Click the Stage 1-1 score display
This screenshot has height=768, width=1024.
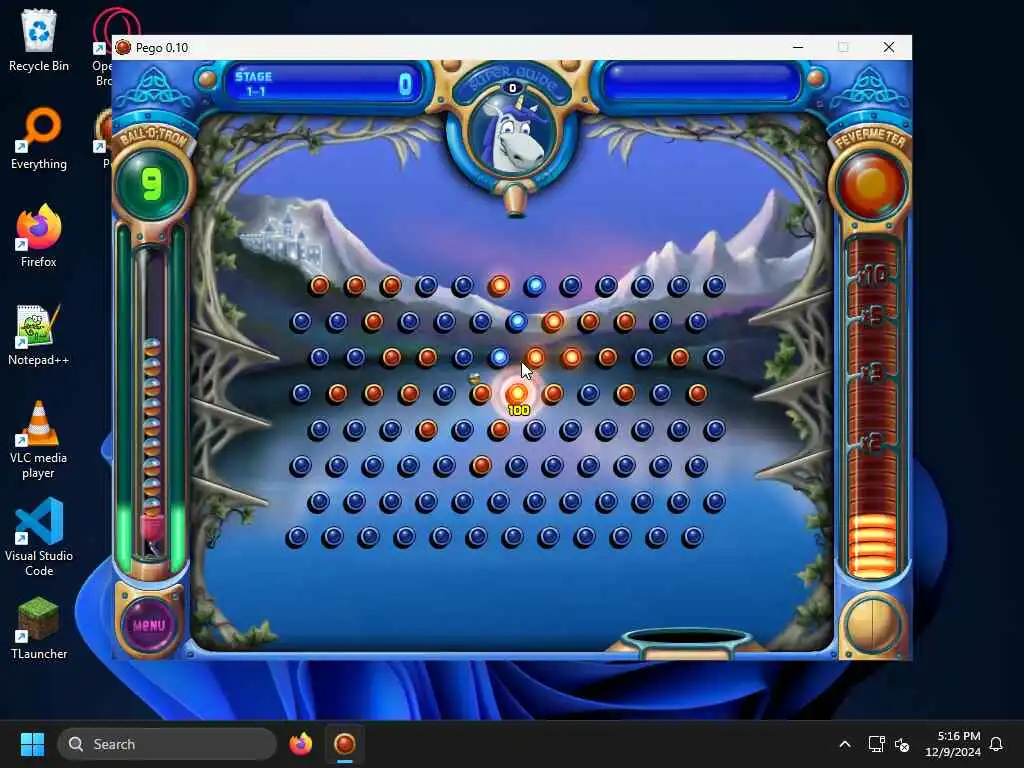pyautogui.click(x=323, y=84)
